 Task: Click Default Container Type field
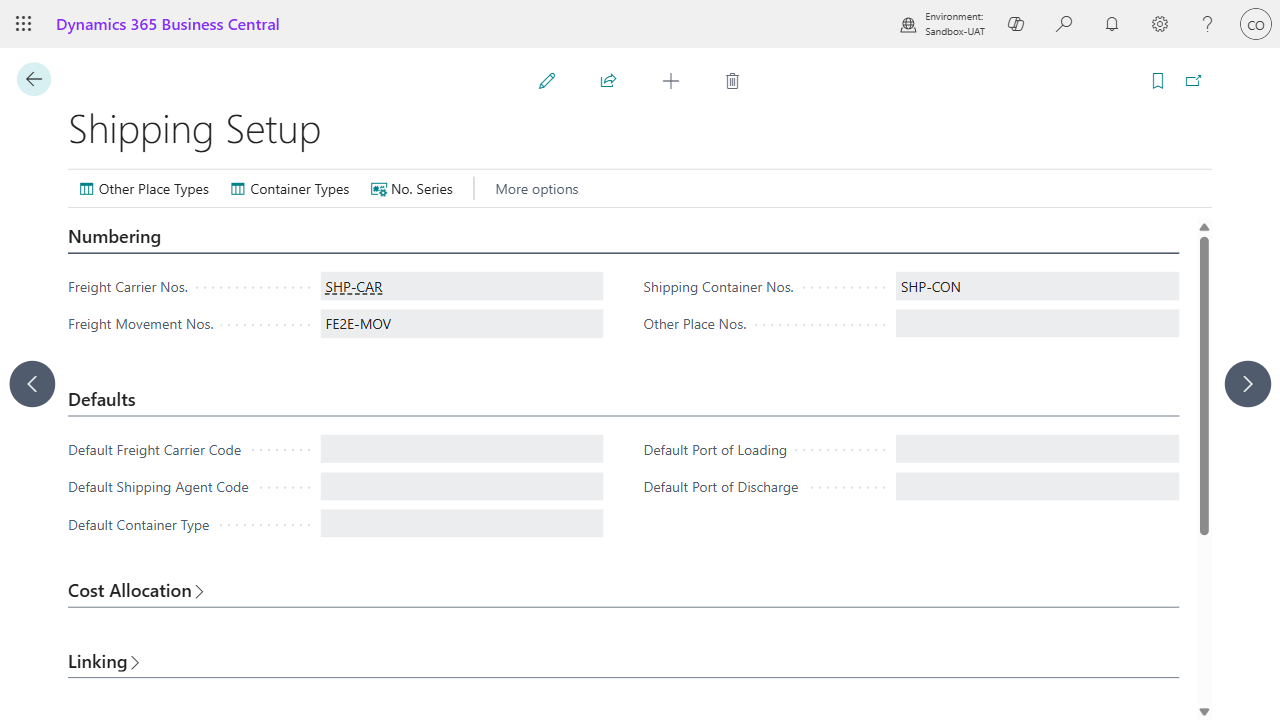[x=462, y=524]
